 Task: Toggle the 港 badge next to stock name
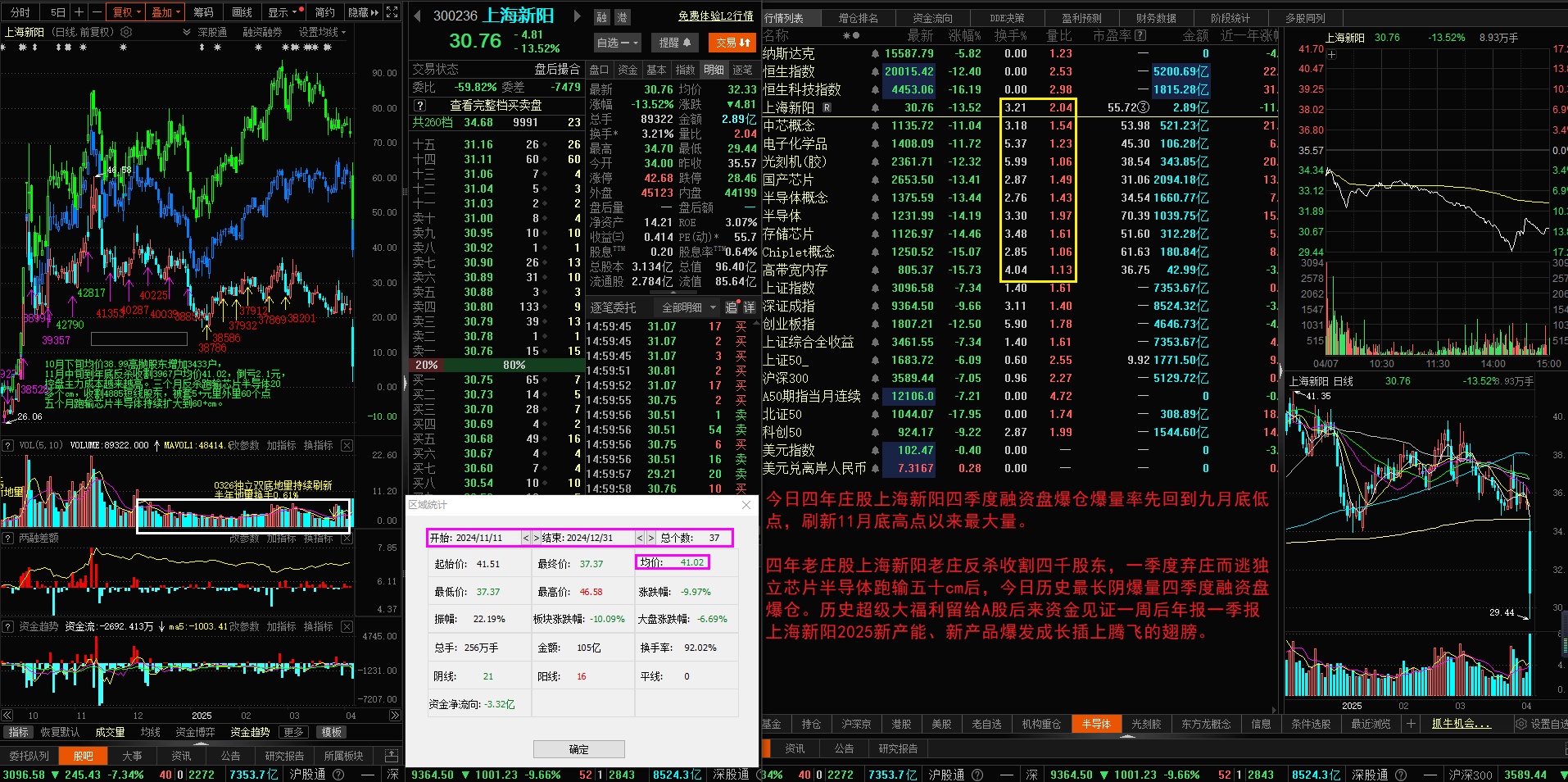[x=623, y=17]
